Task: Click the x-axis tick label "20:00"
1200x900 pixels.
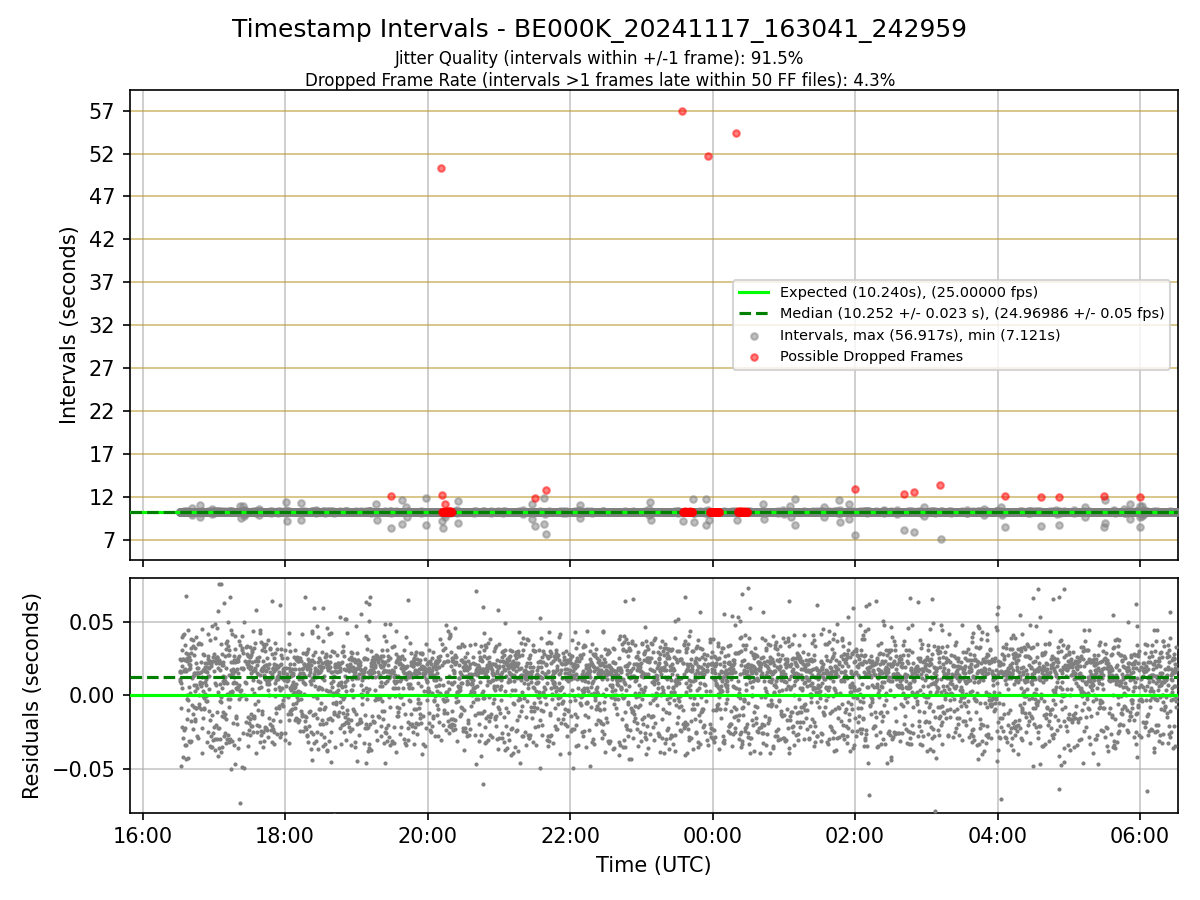Action: point(428,834)
